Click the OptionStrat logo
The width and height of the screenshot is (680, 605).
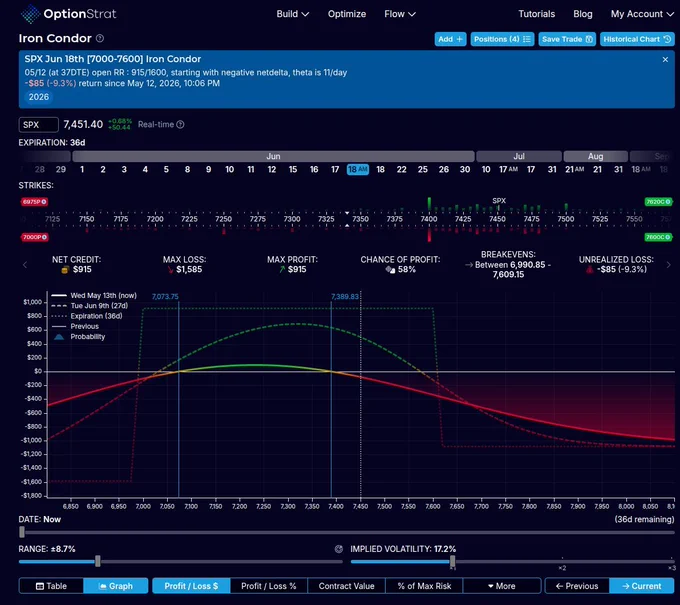pyautogui.click(x=68, y=14)
